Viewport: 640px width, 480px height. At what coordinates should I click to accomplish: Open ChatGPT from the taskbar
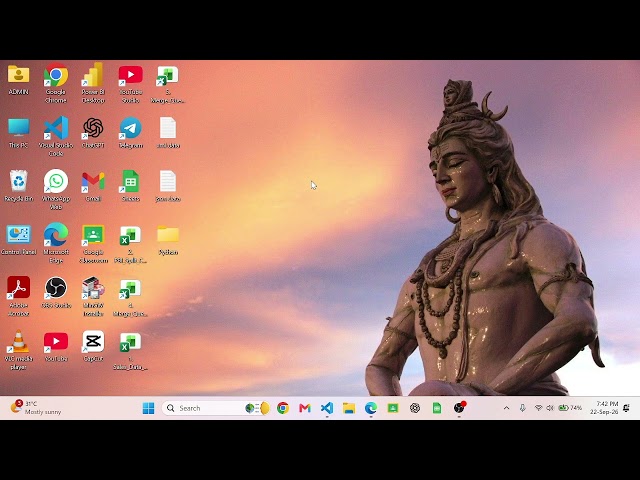415,408
